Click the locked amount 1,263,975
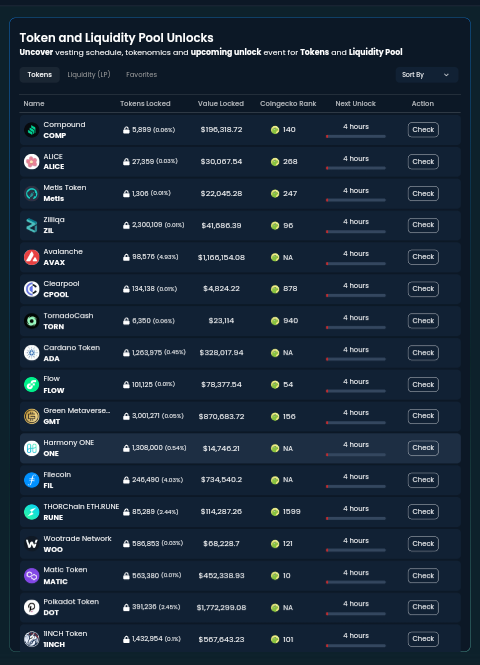Screen dimensions: 480x665 (147, 352)
